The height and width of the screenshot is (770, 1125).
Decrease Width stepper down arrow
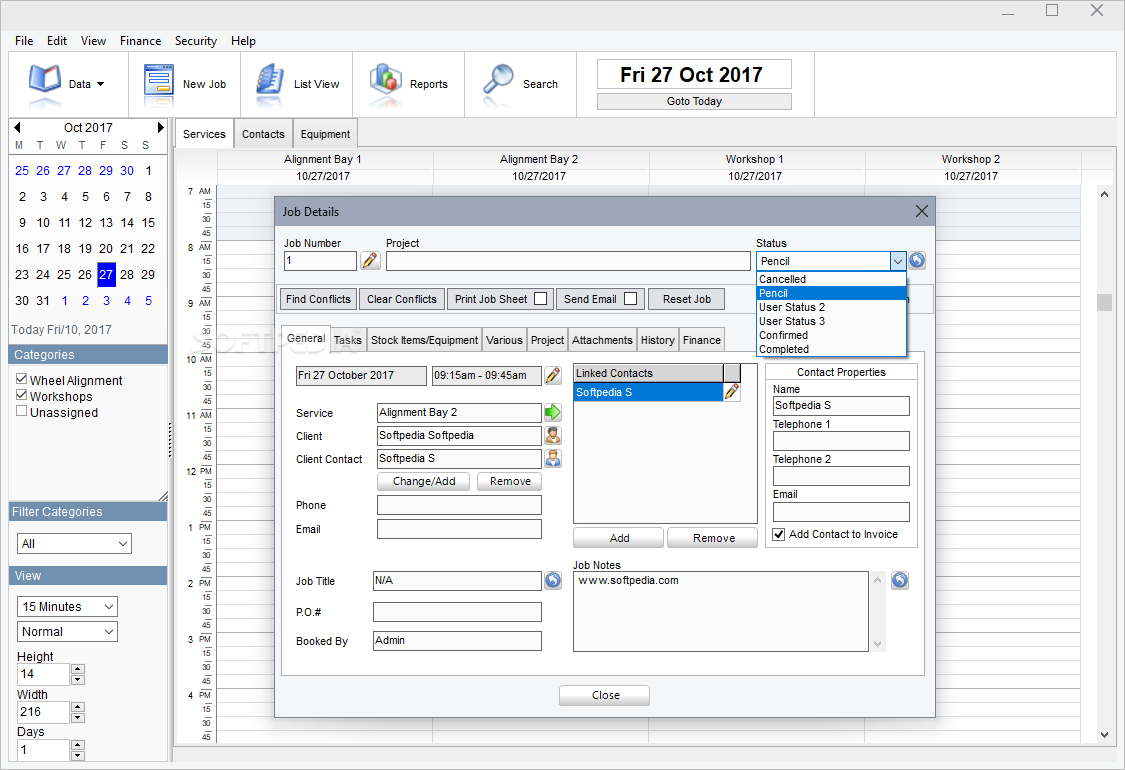pos(78,717)
